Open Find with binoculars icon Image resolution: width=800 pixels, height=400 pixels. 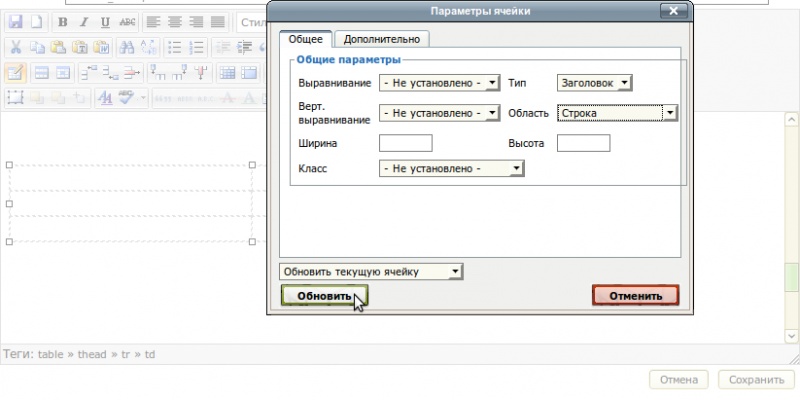click(x=127, y=47)
